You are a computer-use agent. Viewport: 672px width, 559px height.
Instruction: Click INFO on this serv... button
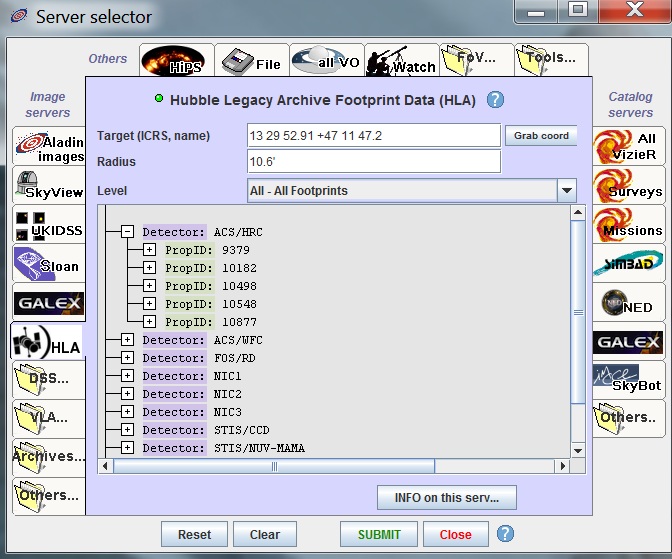coord(447,498)
